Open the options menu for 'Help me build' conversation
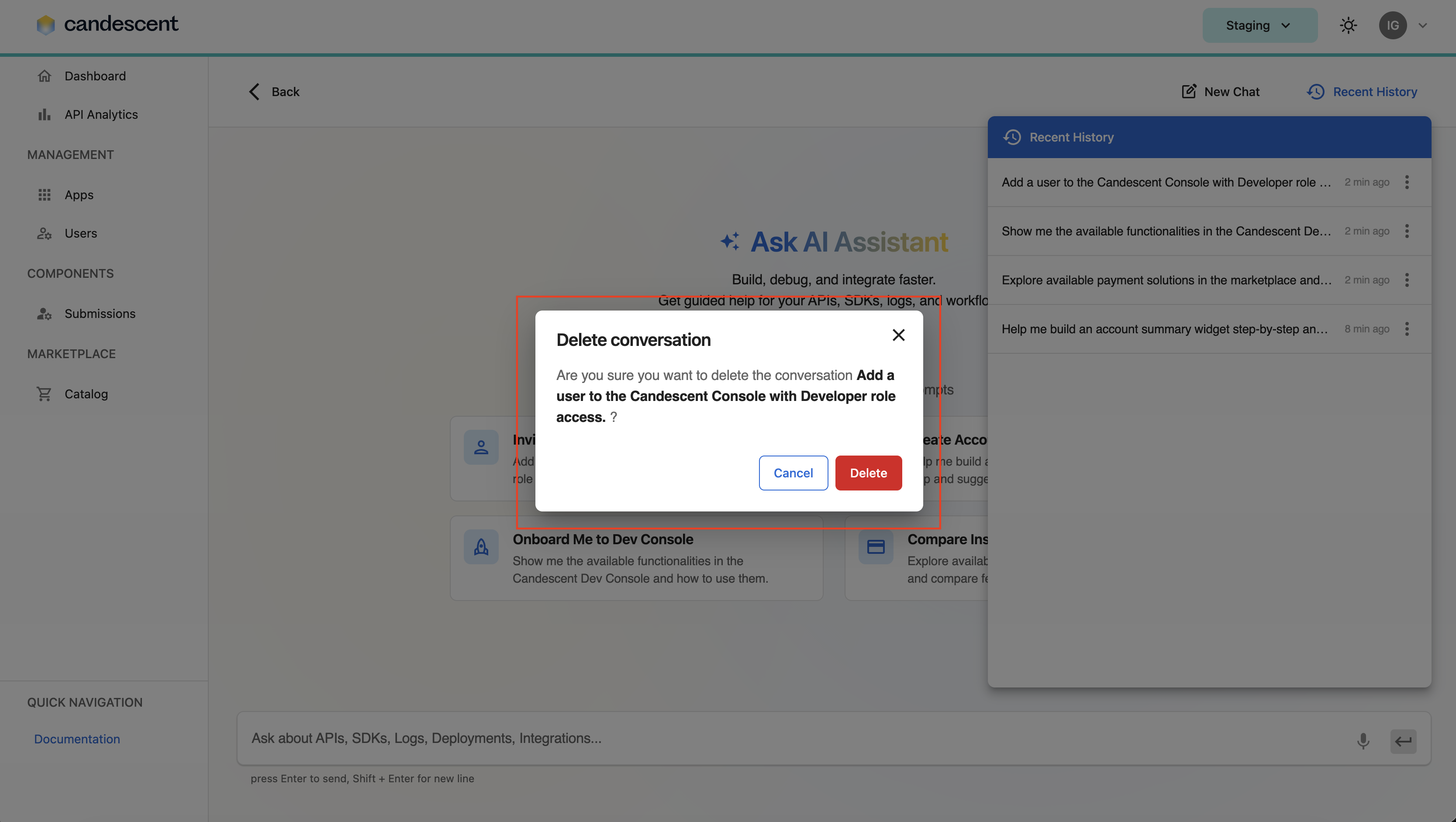 (x=1407, y=329)
